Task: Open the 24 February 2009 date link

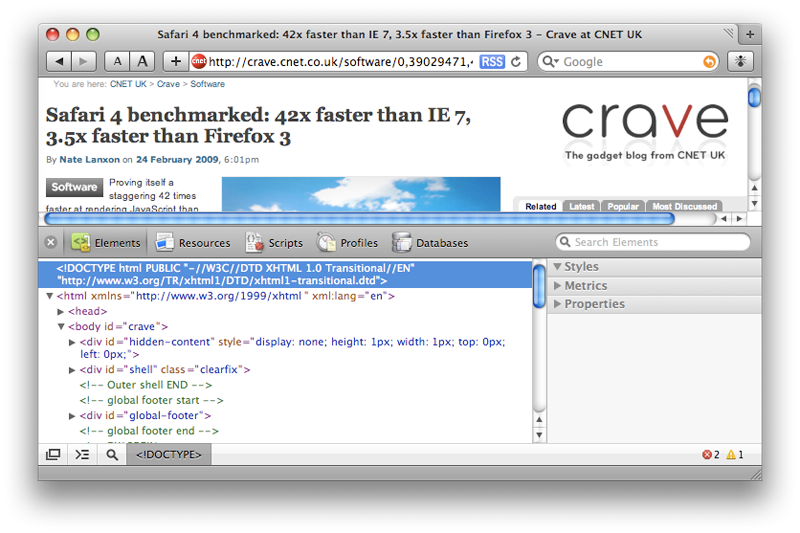Action: (177, 159)
